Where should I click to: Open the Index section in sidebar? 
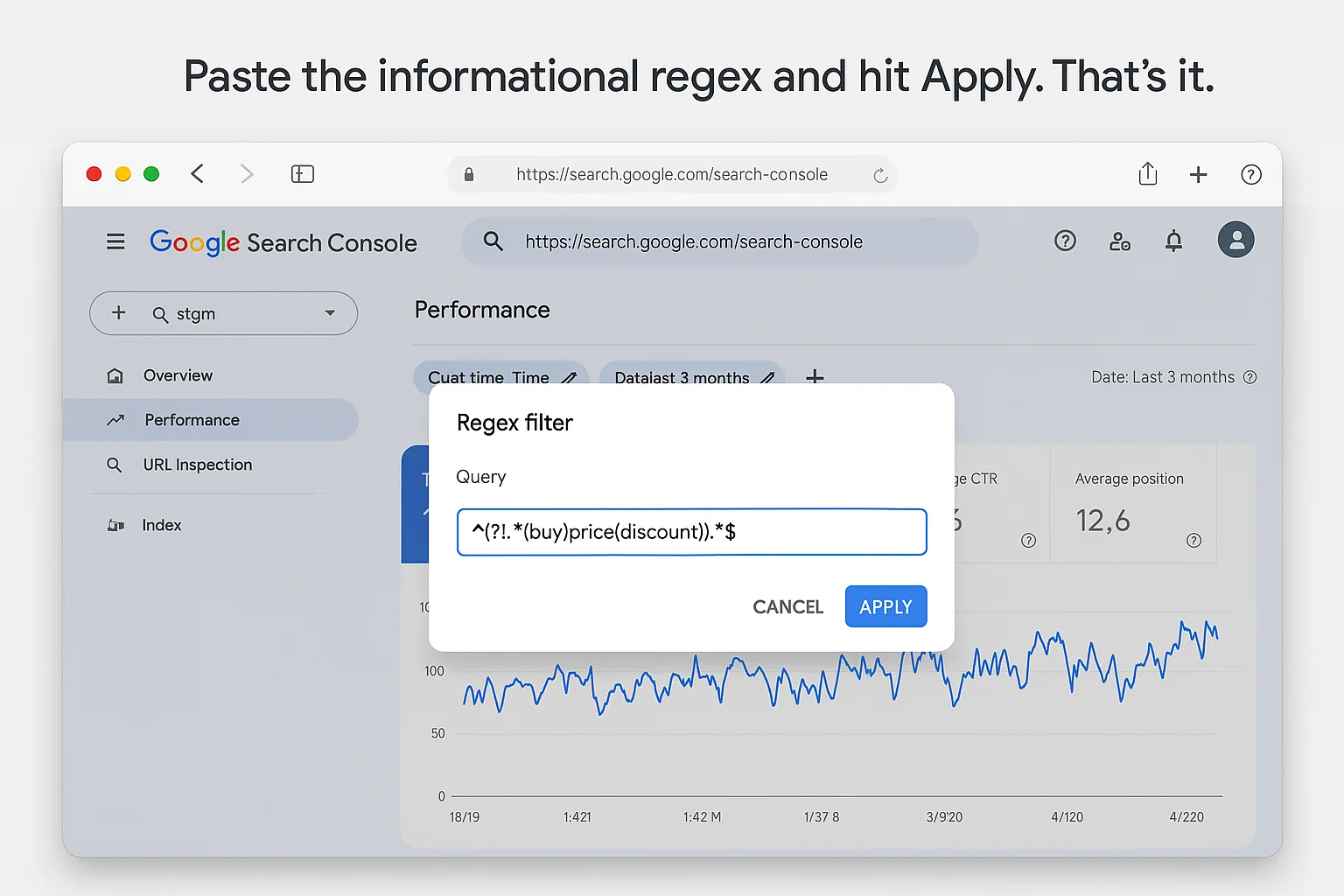click(x=162, y=524)
